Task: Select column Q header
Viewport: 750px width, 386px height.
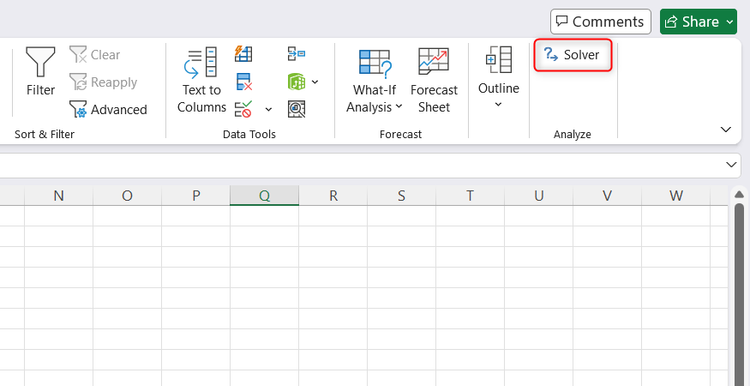Action: [x=264, y=196]
